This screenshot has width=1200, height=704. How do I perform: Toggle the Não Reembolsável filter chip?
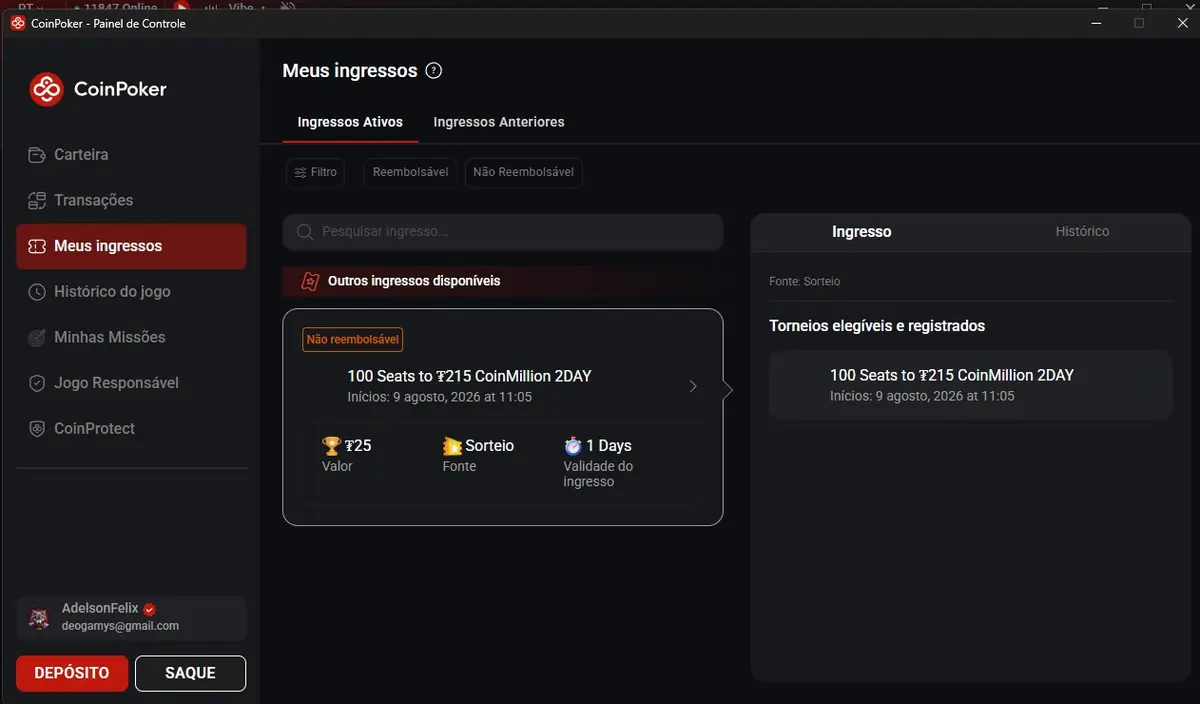click(523, 173)
